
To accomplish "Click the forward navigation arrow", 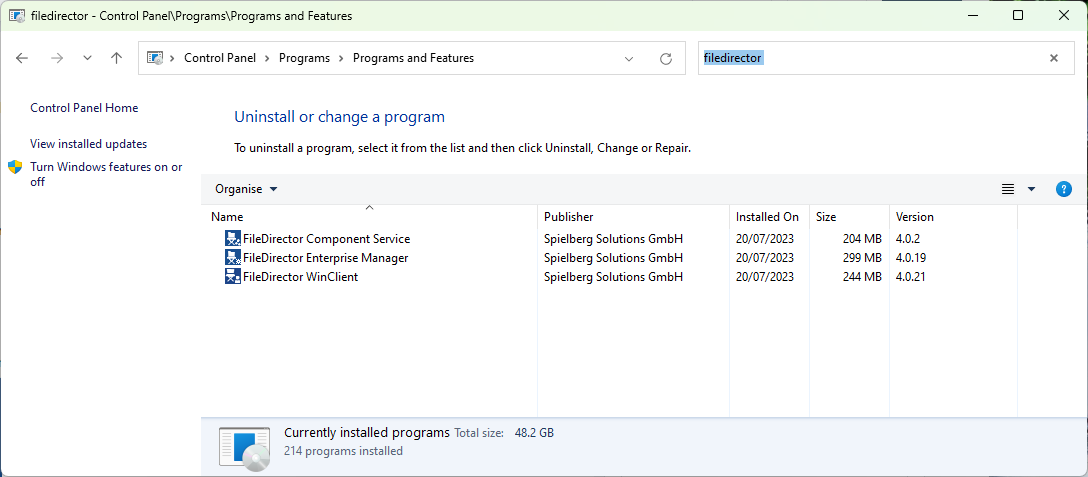I will click(x=57, y=58).
